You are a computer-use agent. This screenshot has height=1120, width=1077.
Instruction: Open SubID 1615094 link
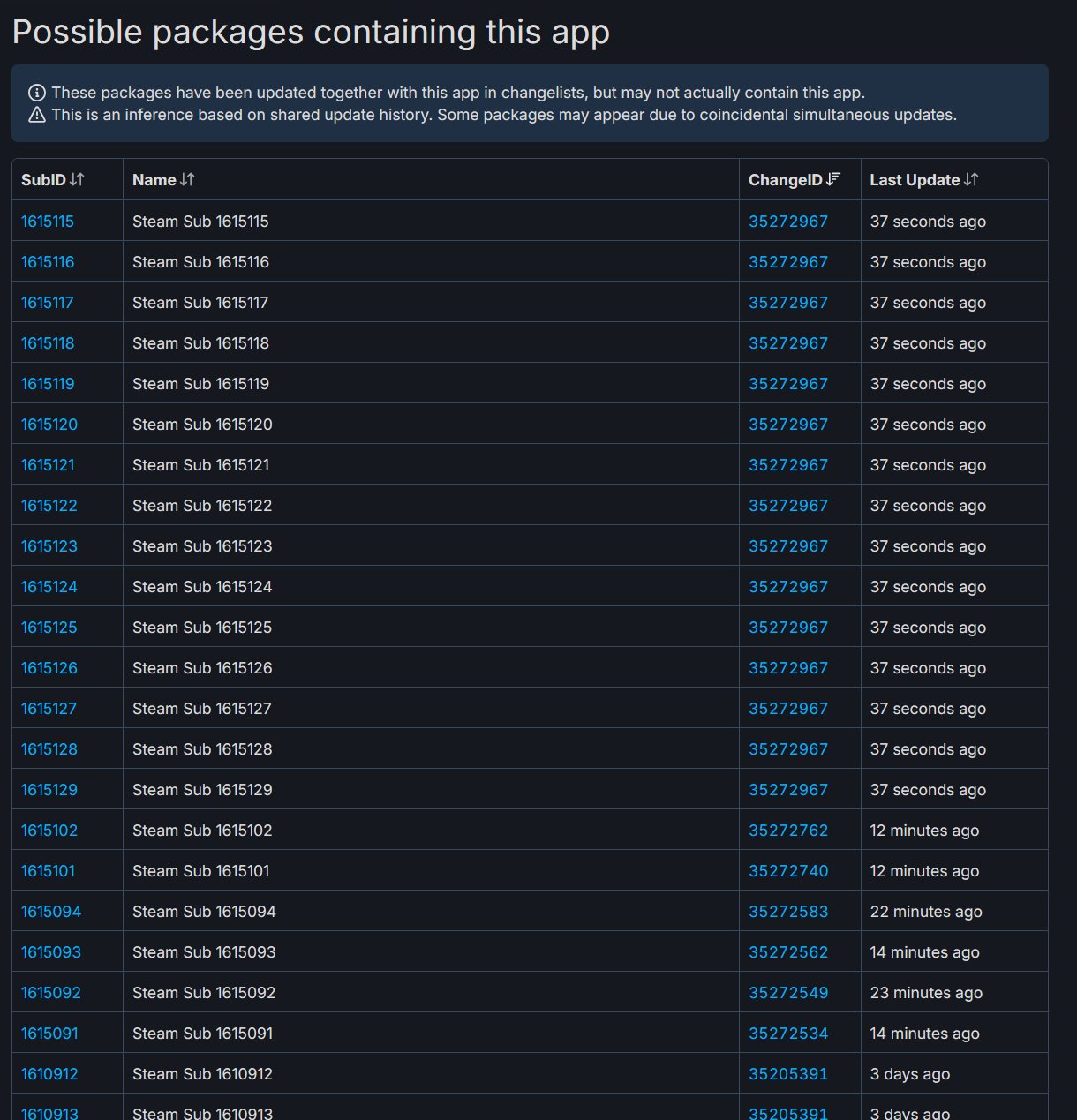click(51, 912)
